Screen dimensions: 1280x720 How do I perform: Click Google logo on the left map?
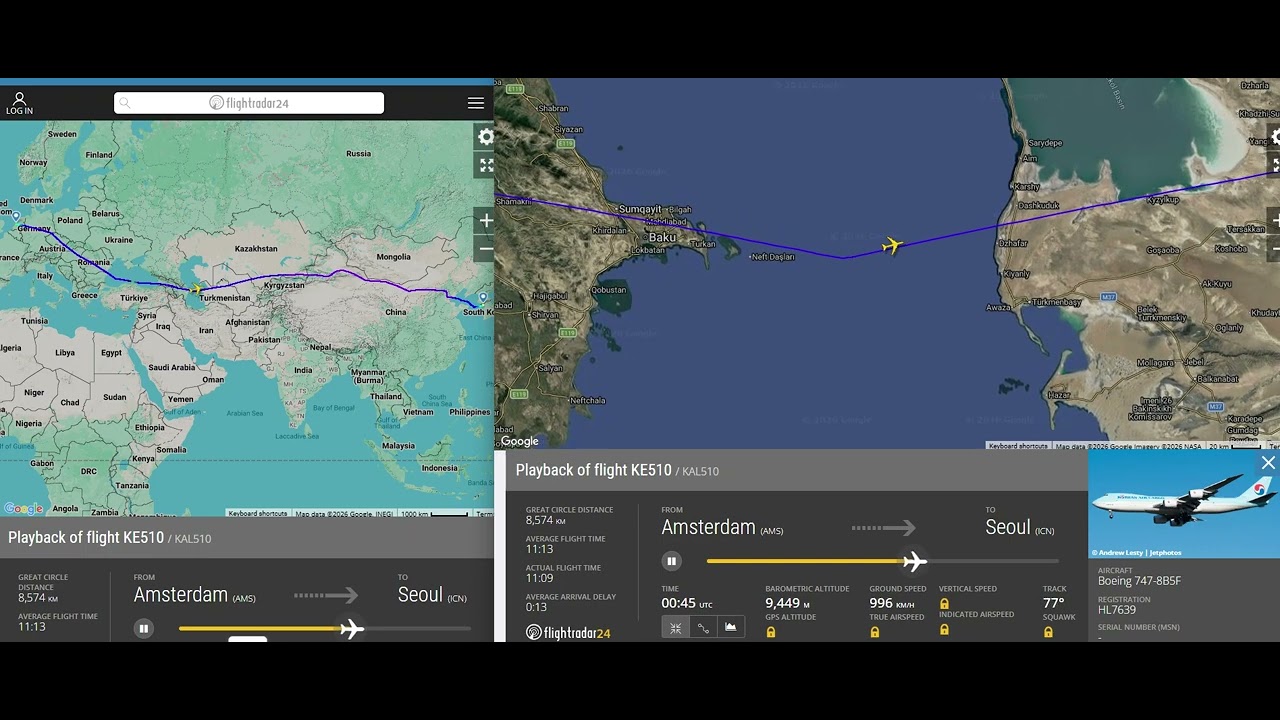[x=23, y=509]
